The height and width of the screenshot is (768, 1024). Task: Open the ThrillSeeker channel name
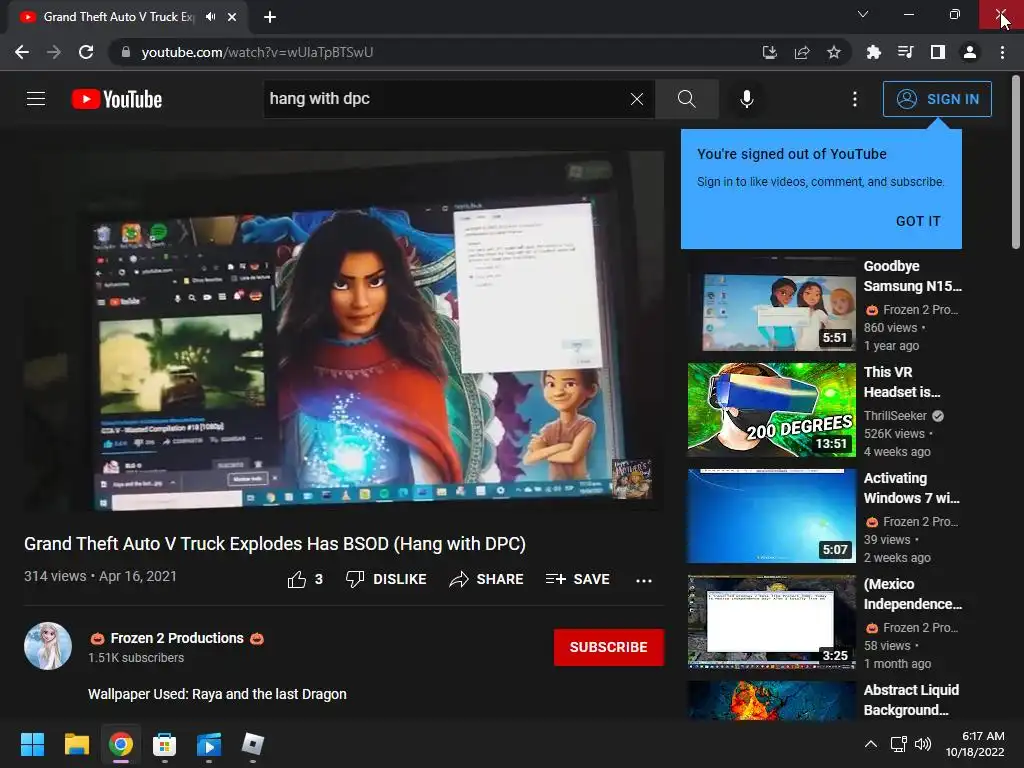895,416
